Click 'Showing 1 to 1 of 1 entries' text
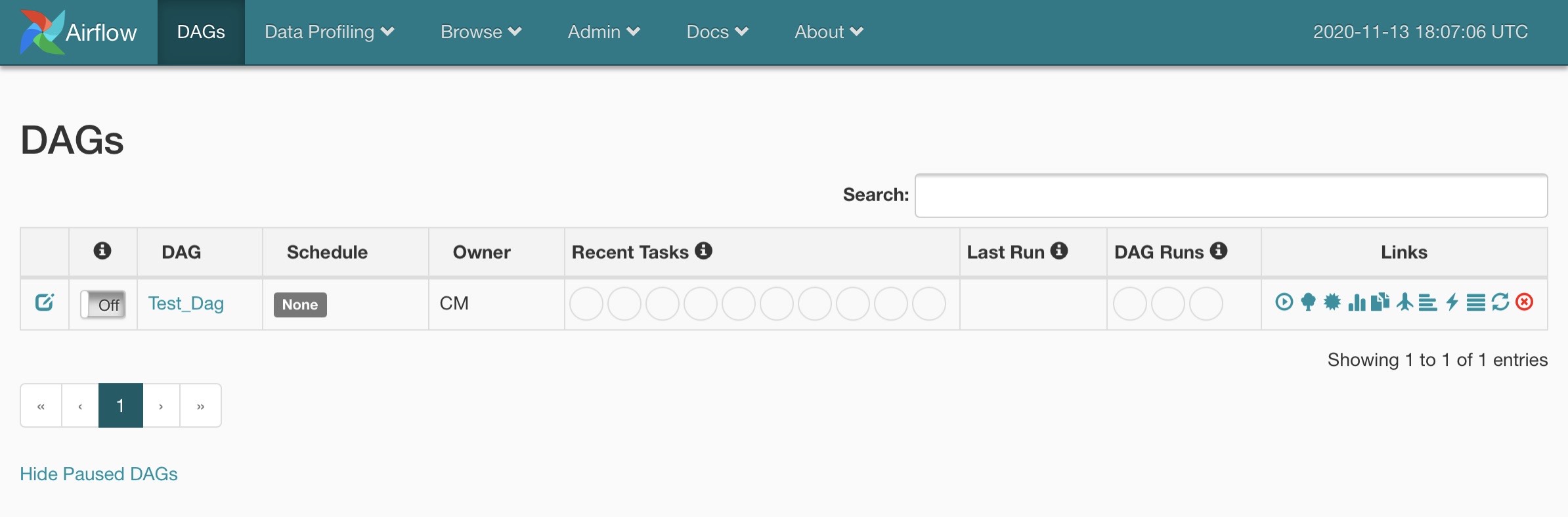Viewport: 1568px width, 517px height. 1437,359
